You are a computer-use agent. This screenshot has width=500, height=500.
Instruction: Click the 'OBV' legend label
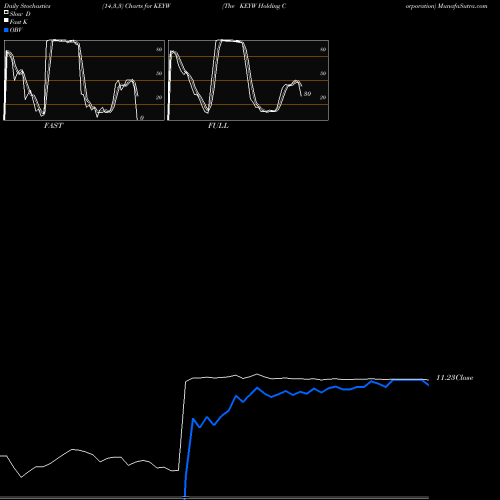16,30
